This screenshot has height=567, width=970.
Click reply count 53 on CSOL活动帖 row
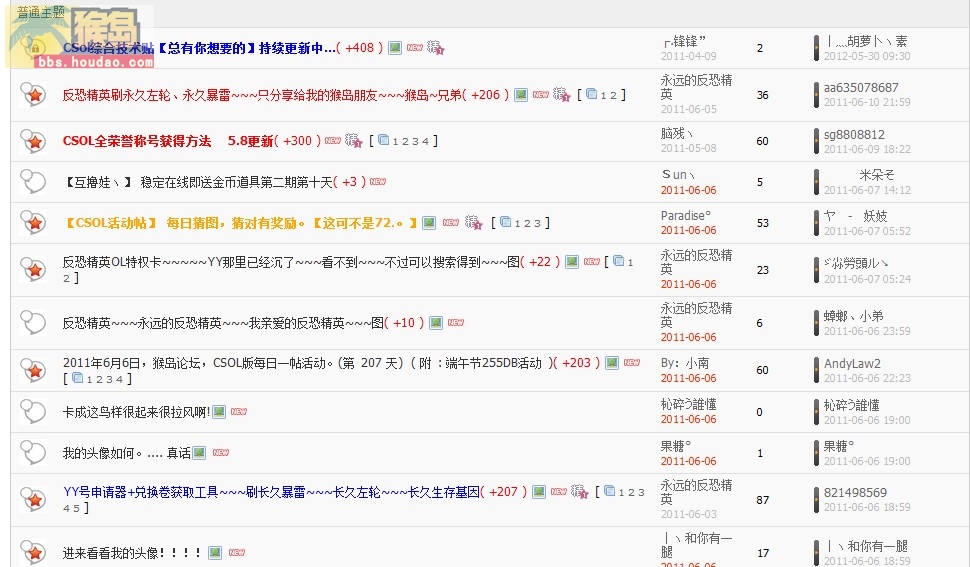click(763, 223)
